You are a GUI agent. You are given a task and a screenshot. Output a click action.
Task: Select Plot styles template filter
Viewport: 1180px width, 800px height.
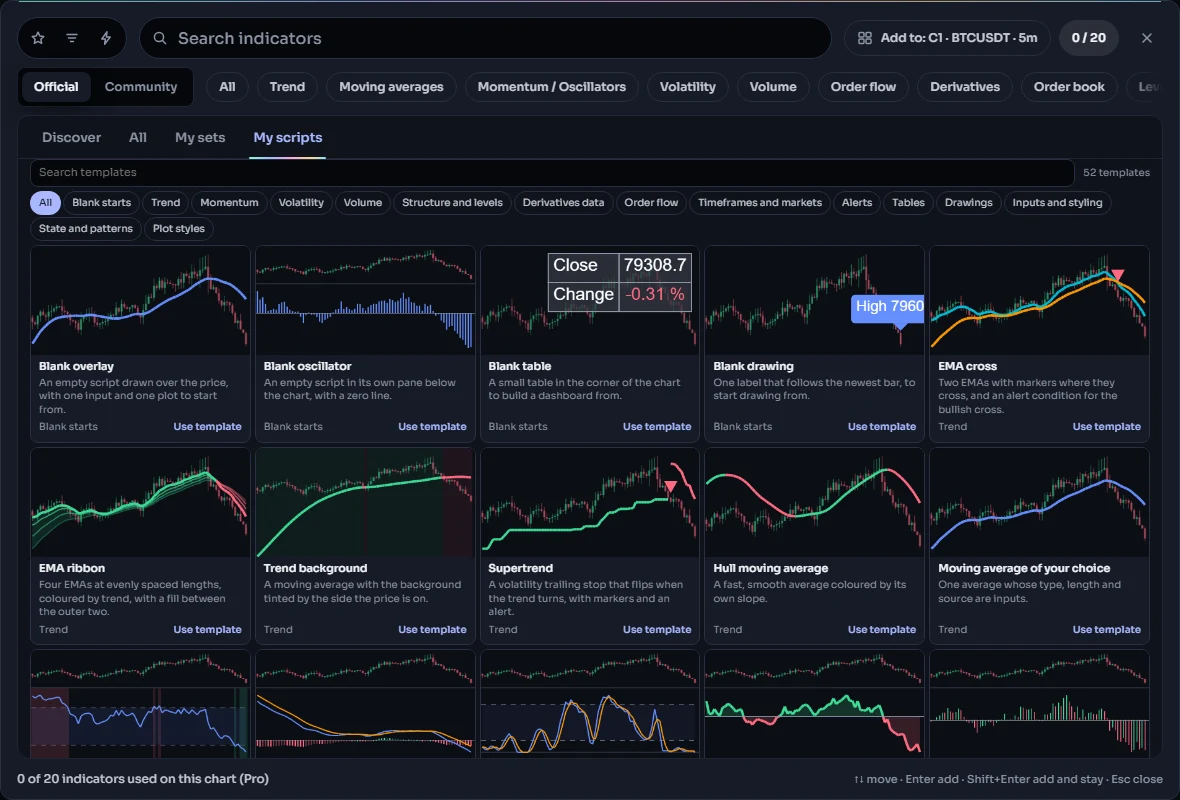pos(178,229)
